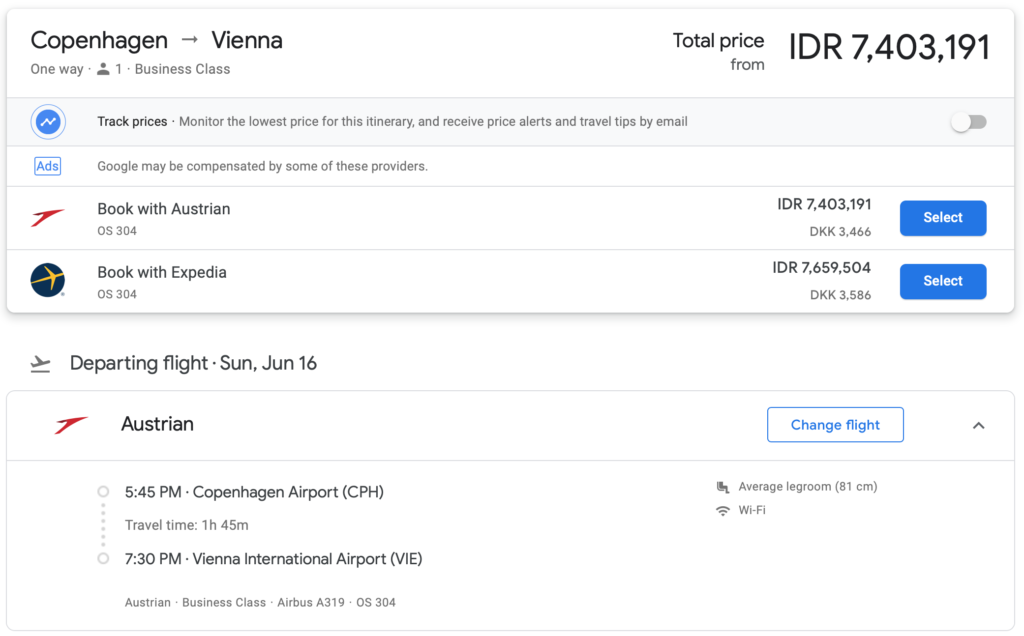Image resolution: width=1024 pixels, height=636 pixels.
Task: Click the Book with Expedia text
Action: point(162,272)
